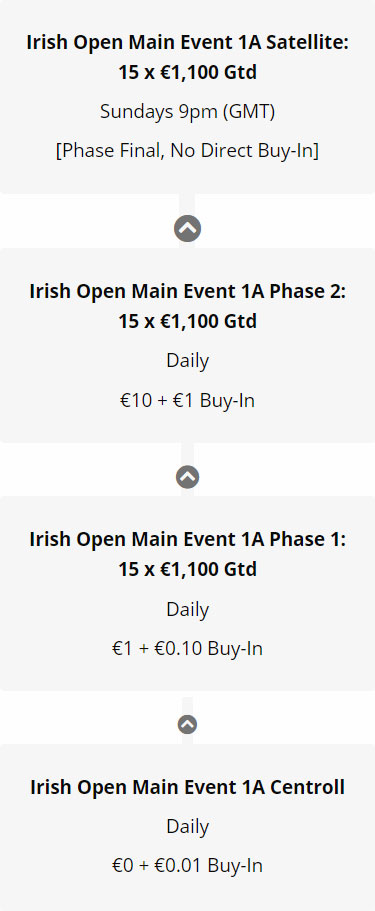Click the Daily label in the Phase 1 card
Viewport: 375px width, 911px height.
[187, 609]
